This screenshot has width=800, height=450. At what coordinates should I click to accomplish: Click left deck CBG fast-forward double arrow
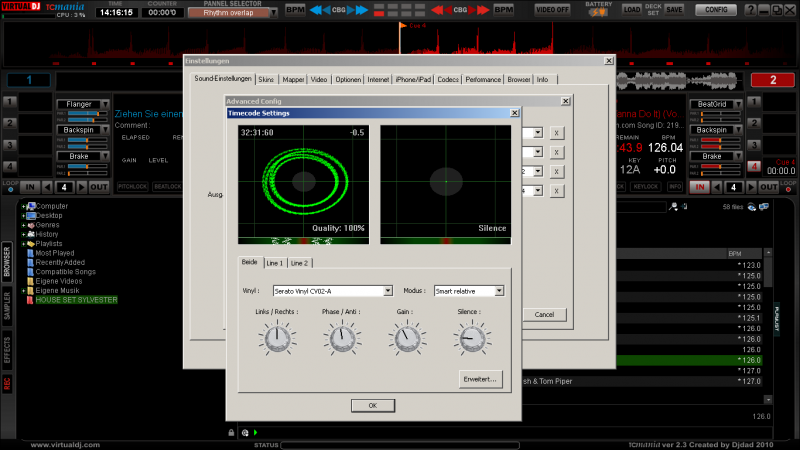click(361, 10)
